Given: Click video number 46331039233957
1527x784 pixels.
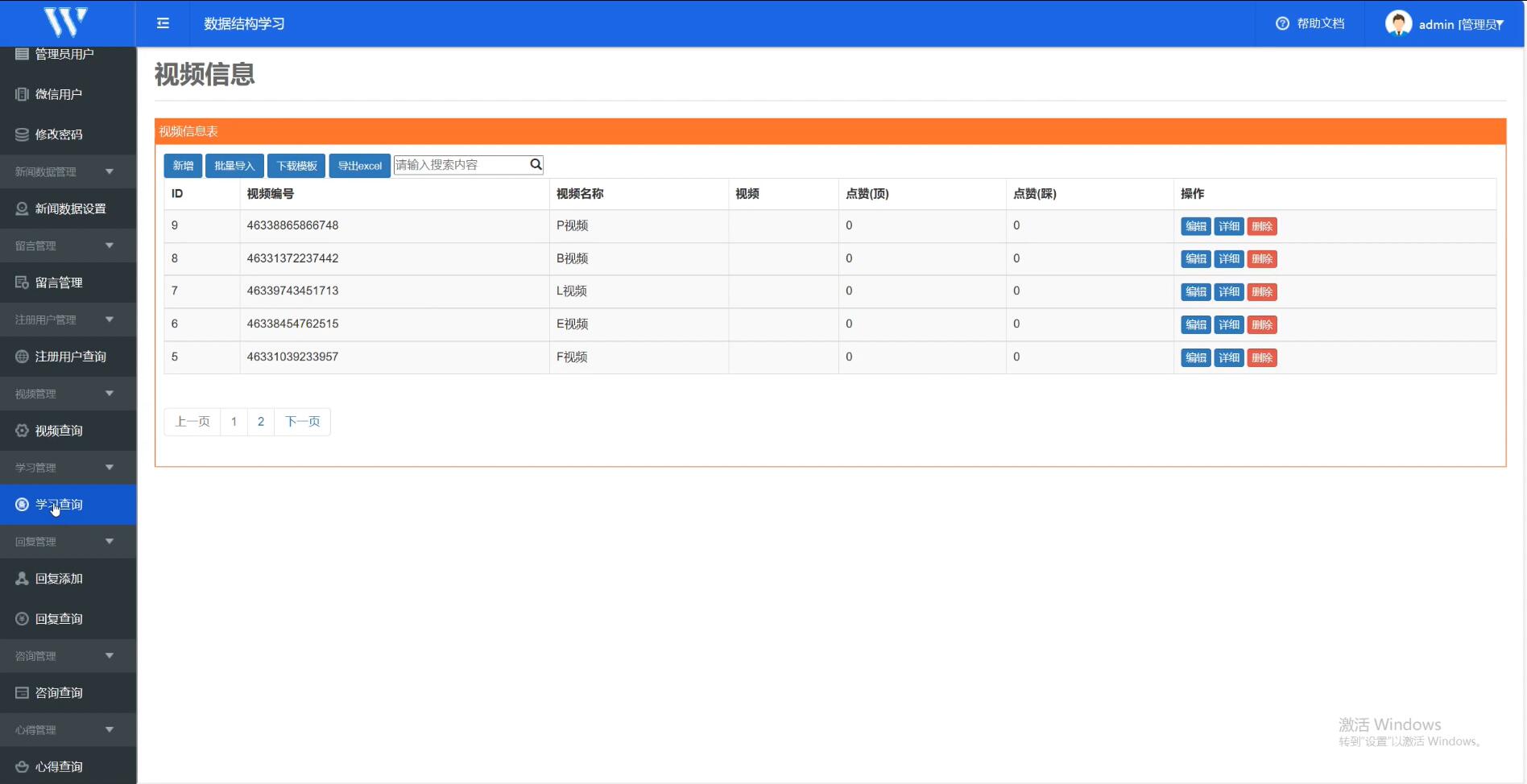Looking at the screenshot, I should click(x=292, y=357).
